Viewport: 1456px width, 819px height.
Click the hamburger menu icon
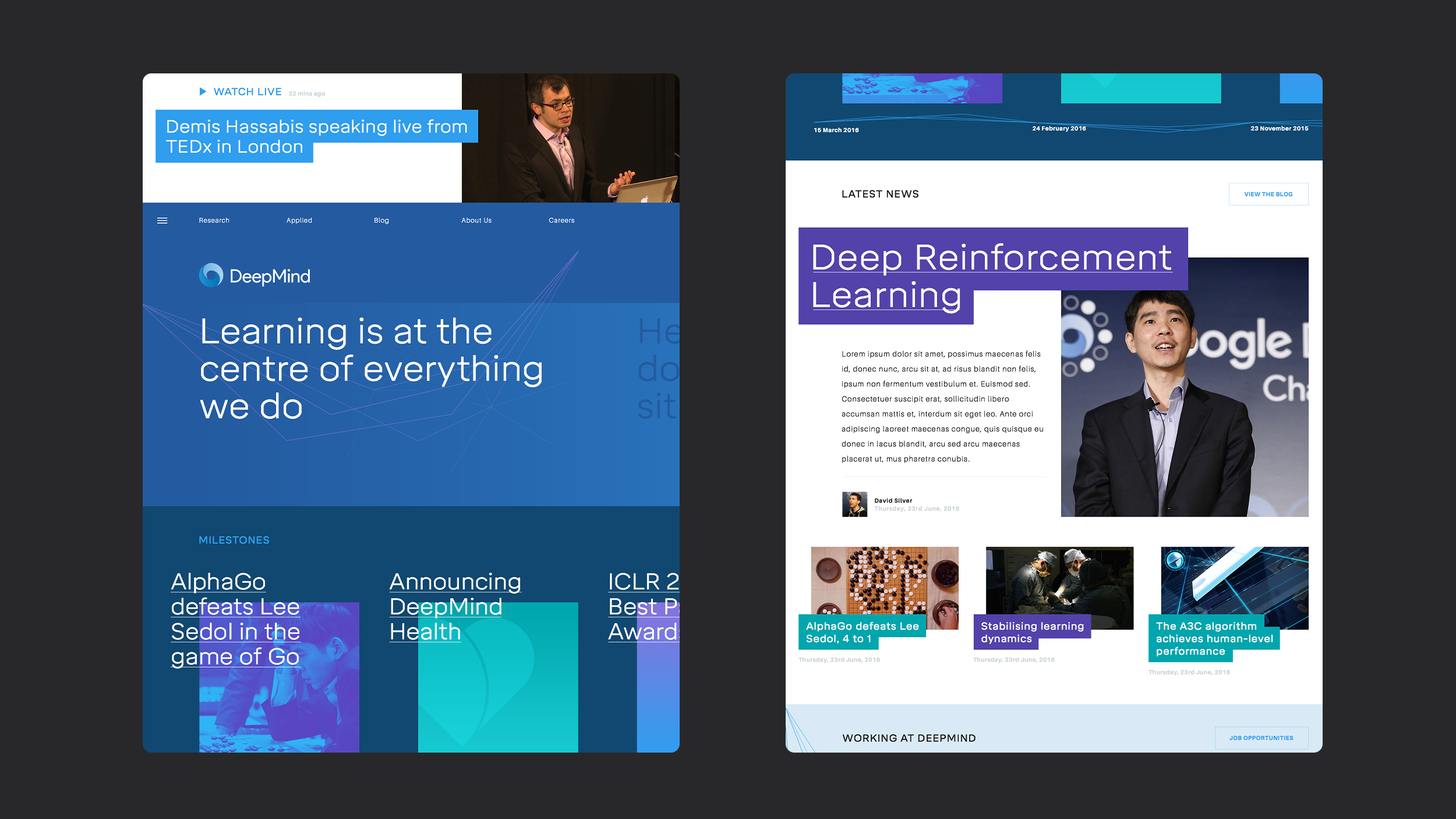[x=162, y=221]
